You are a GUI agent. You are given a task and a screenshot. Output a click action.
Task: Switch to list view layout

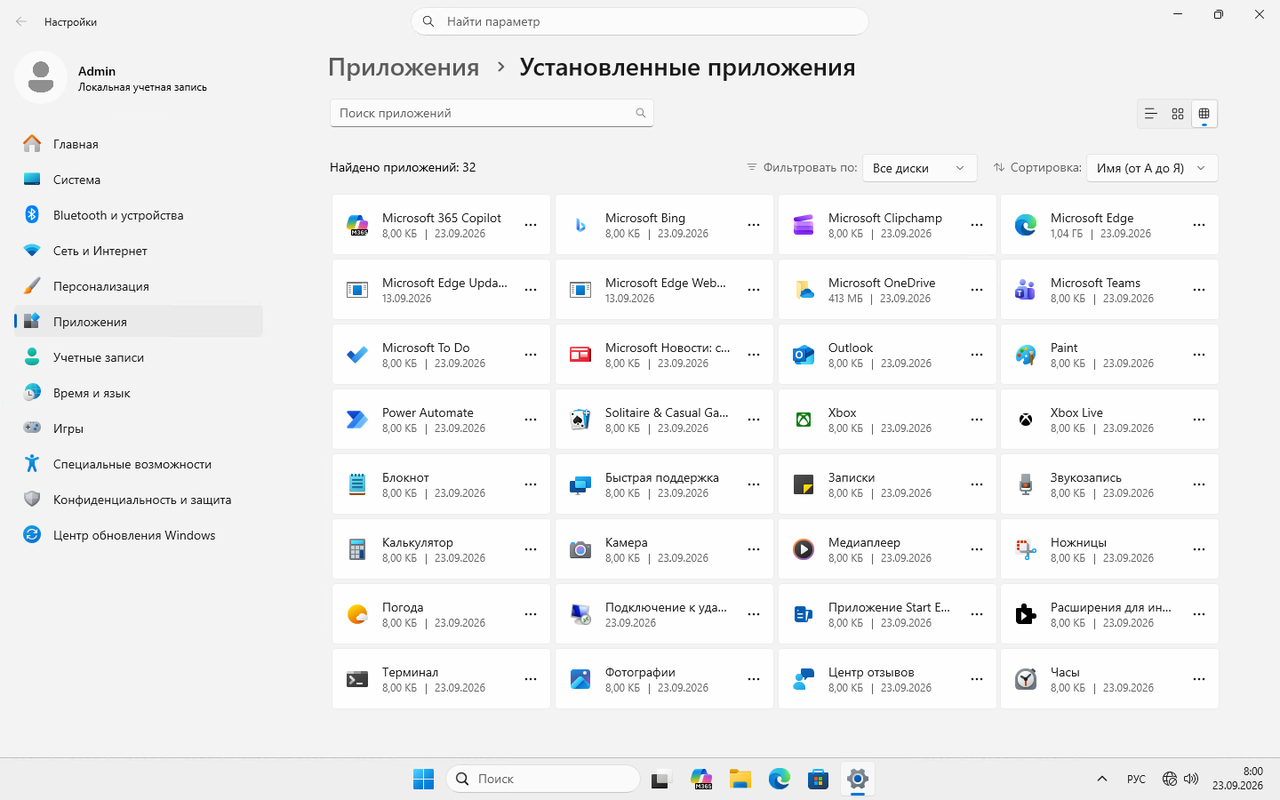1151,114
